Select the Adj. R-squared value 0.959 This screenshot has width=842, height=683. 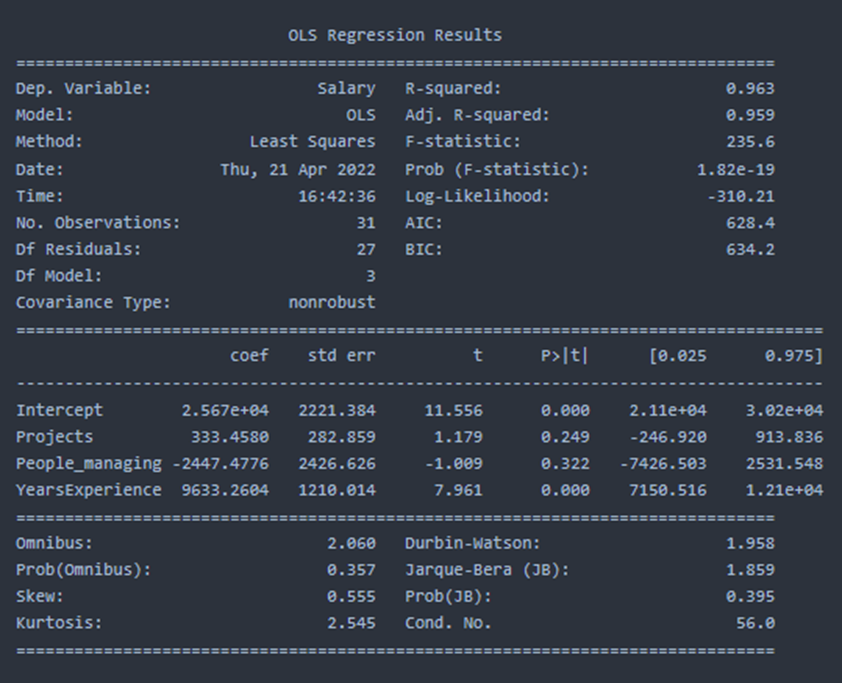coord(750,115)
